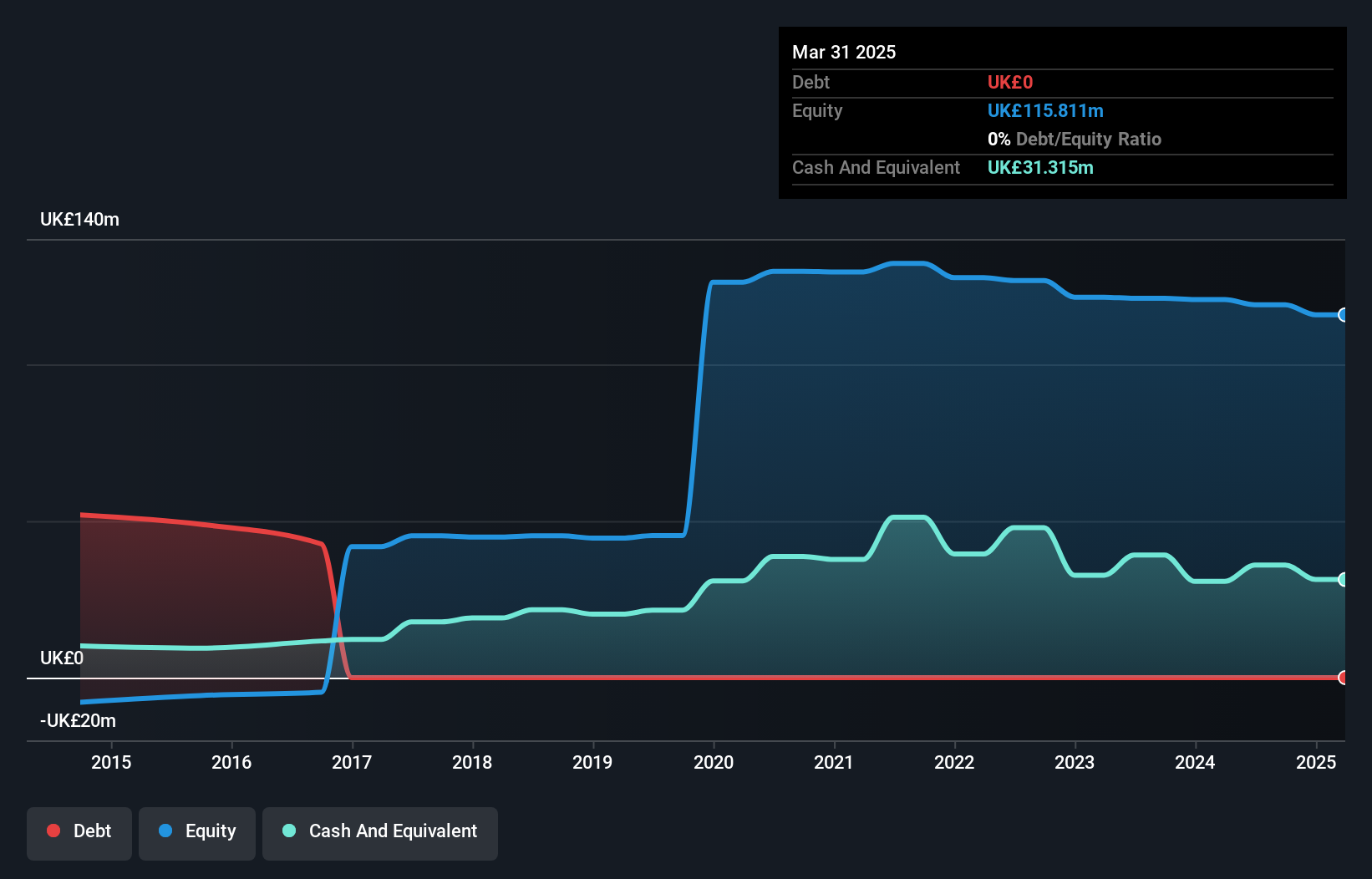Screen dimensions: 1372x879
Task: Select the Cash endpoint marker at Mar 2025
Action: pos(1343,579)
